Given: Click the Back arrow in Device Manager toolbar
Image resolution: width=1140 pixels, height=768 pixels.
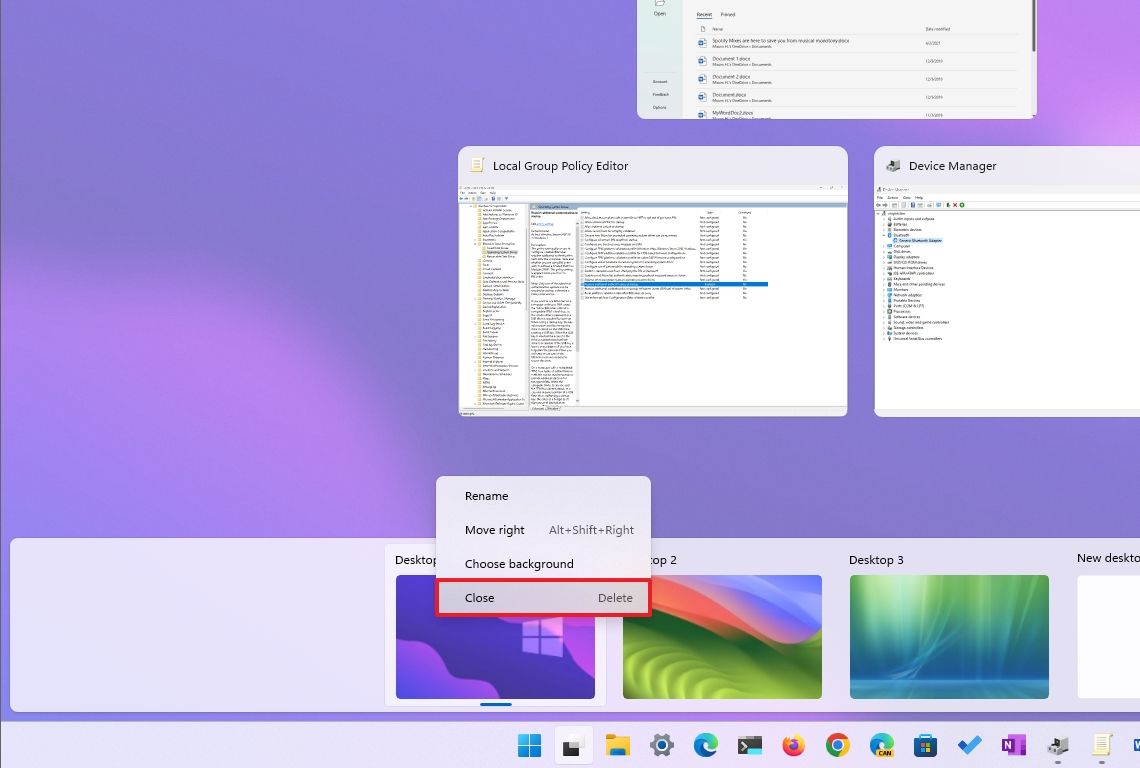Looking at the screenshot, I should coord(878,205).
